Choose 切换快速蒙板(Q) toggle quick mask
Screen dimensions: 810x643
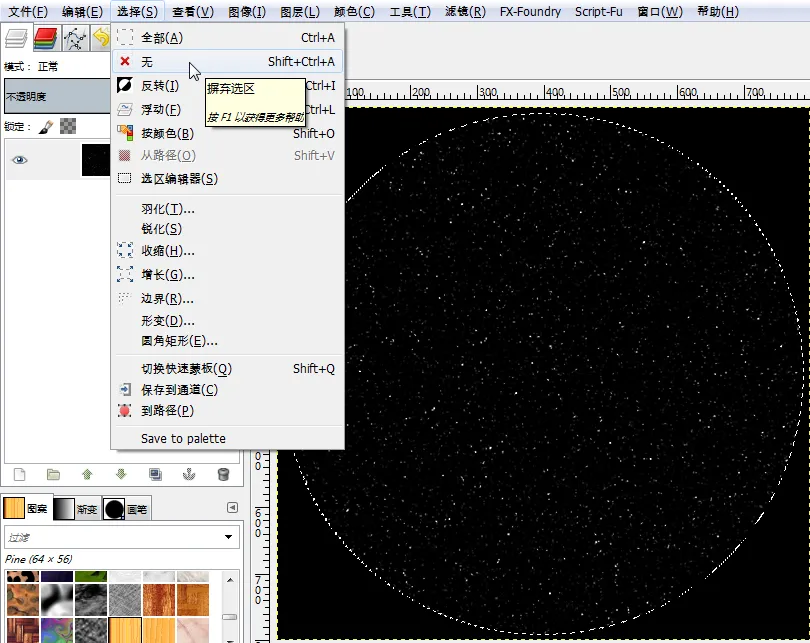coord(227,368)
